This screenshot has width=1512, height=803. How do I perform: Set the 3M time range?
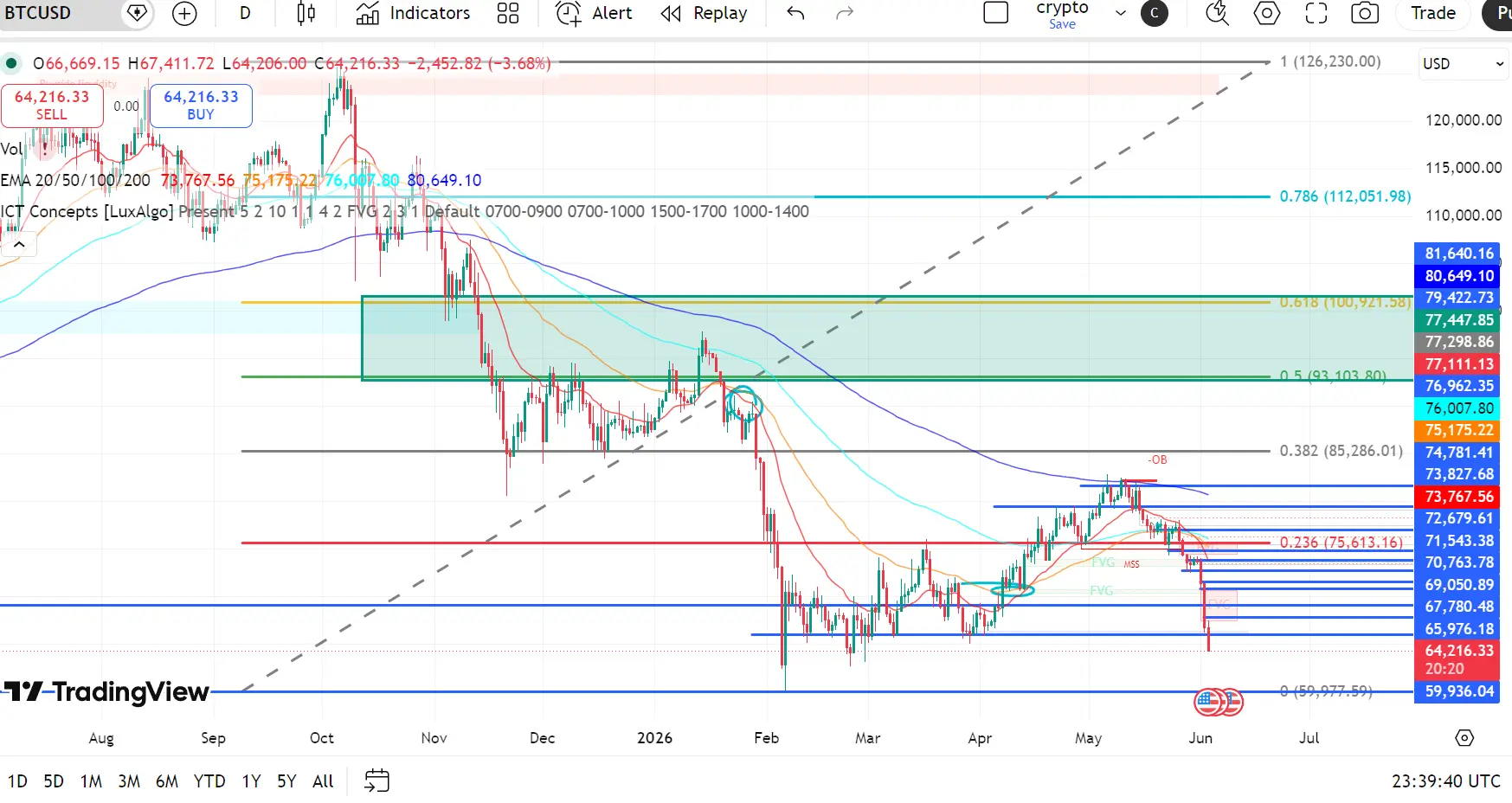pyautogui.click(x=129, y=781)
